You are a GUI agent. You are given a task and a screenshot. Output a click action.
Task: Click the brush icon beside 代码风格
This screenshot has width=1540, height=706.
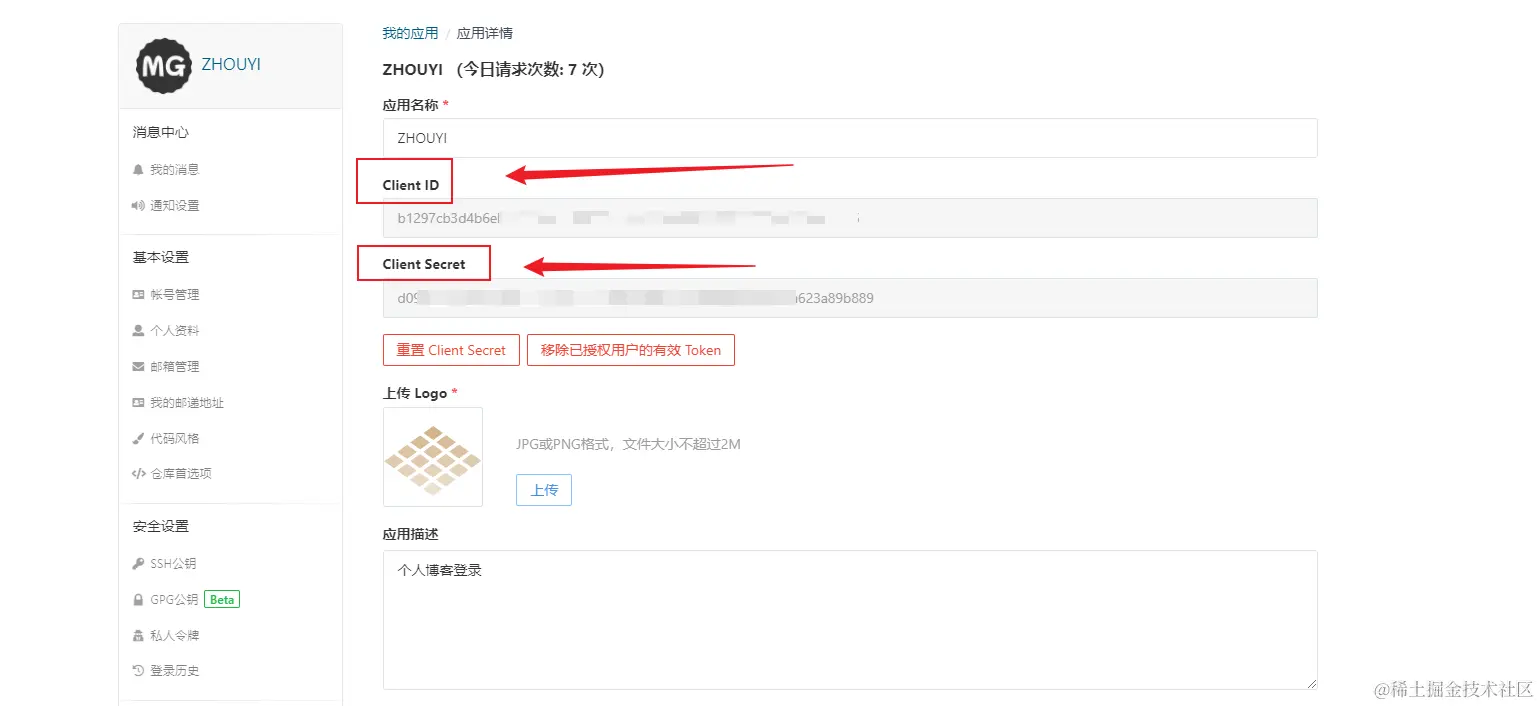coord(138,439)
